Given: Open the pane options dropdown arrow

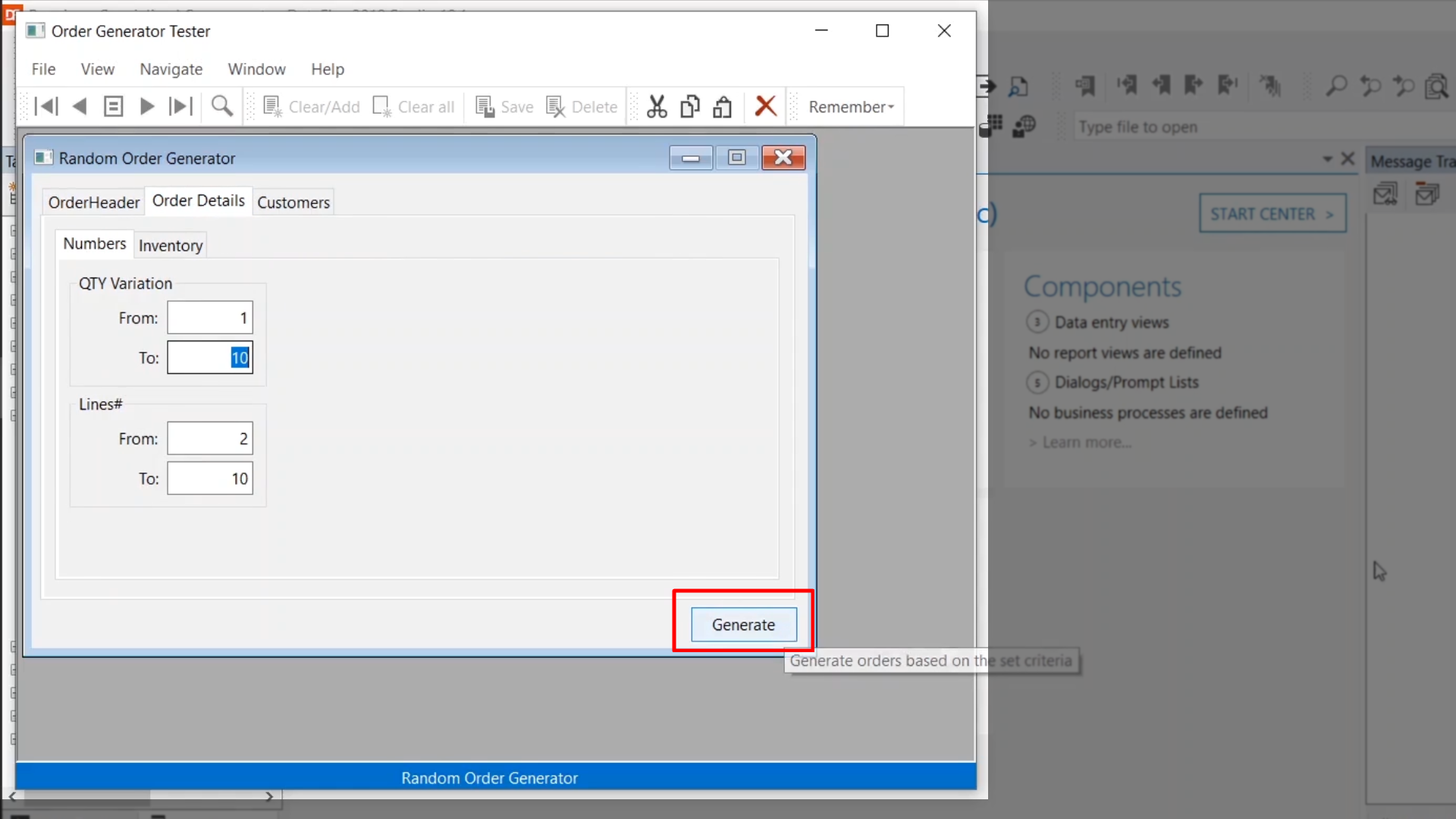Looking at the screenshot, I should coord(1327,158).
